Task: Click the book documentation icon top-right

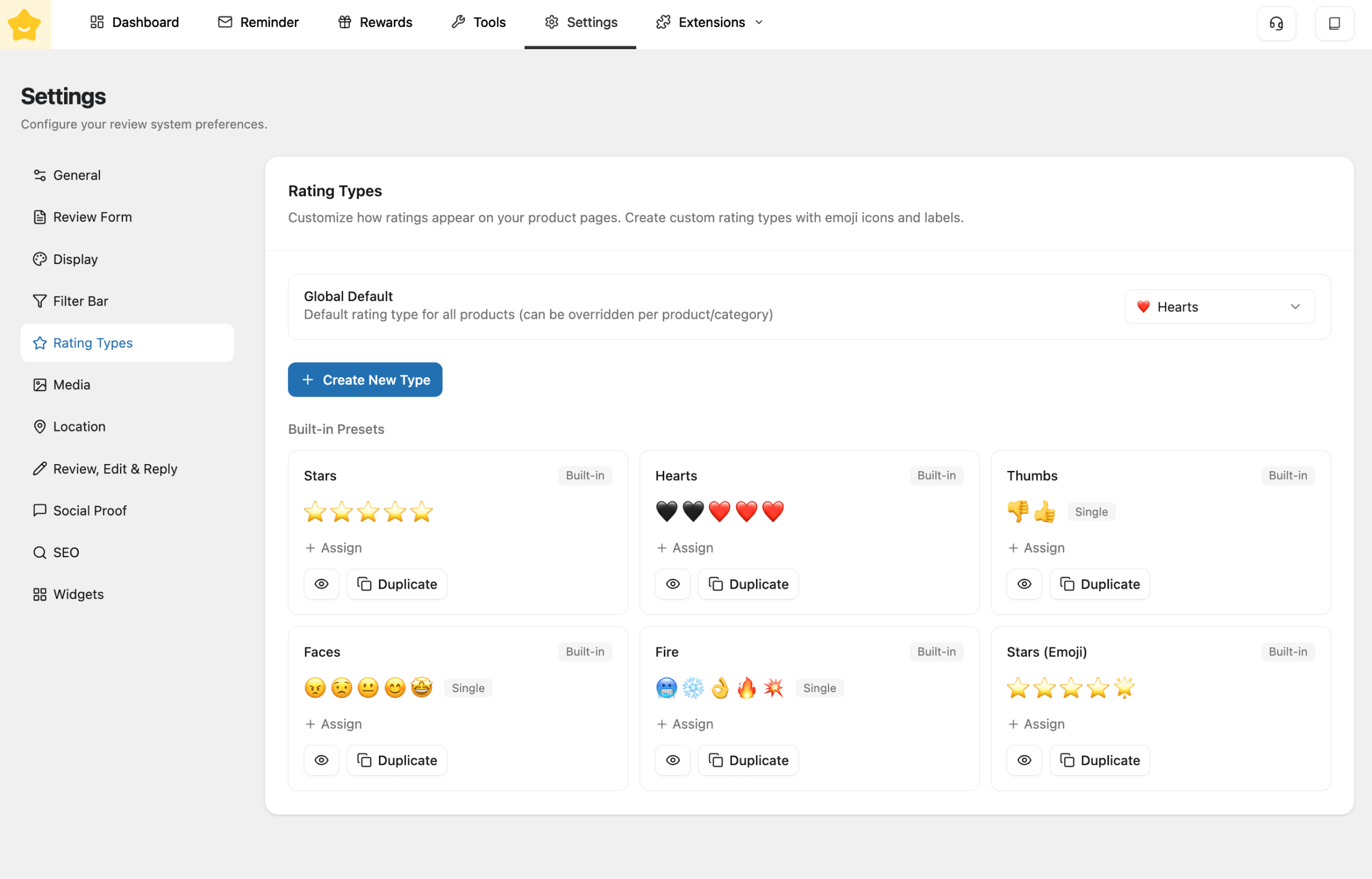Action: pyautogui.click(x=1334, y=23)
